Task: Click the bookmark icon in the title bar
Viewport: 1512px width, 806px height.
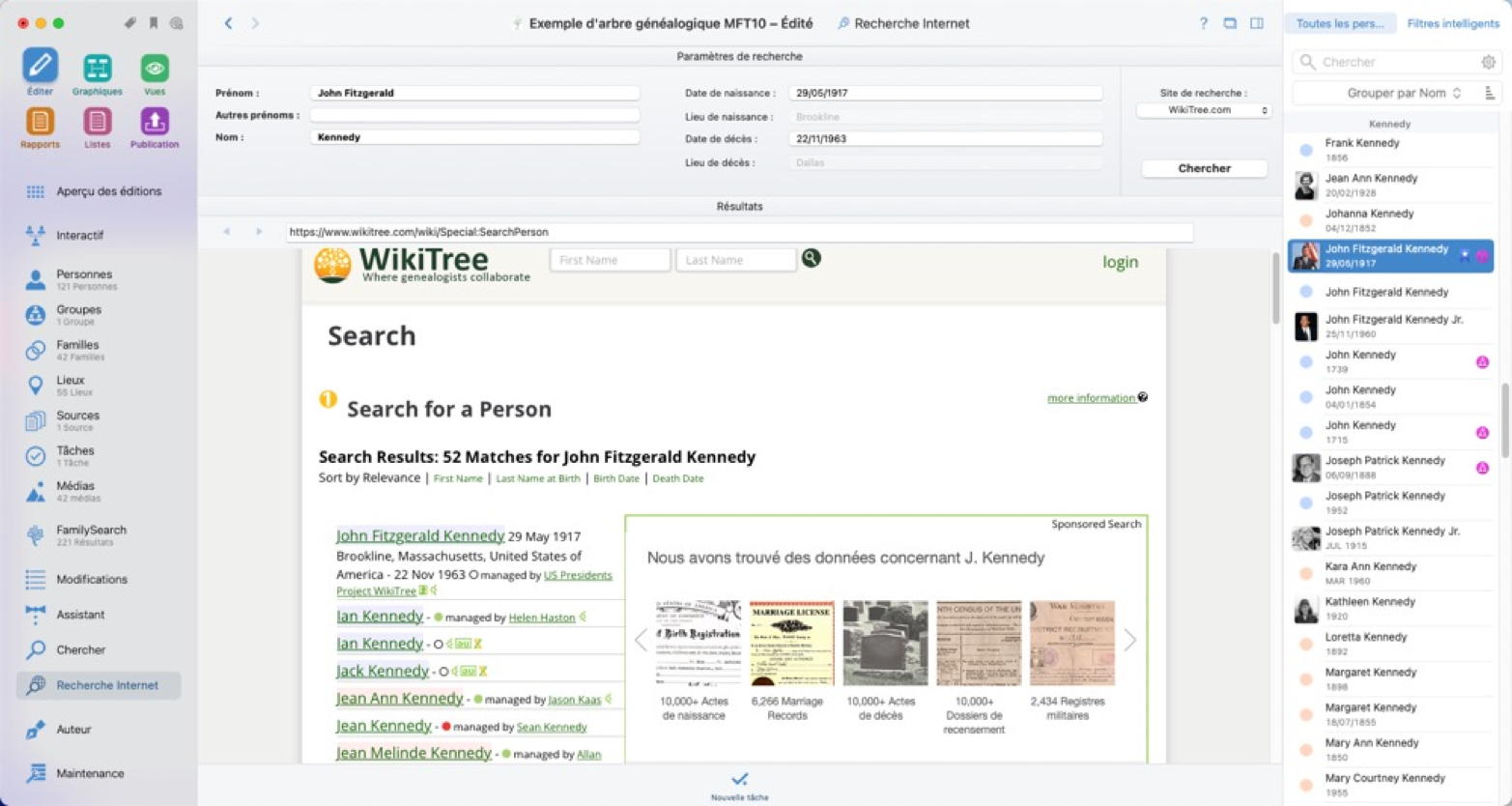Action: 153,23
